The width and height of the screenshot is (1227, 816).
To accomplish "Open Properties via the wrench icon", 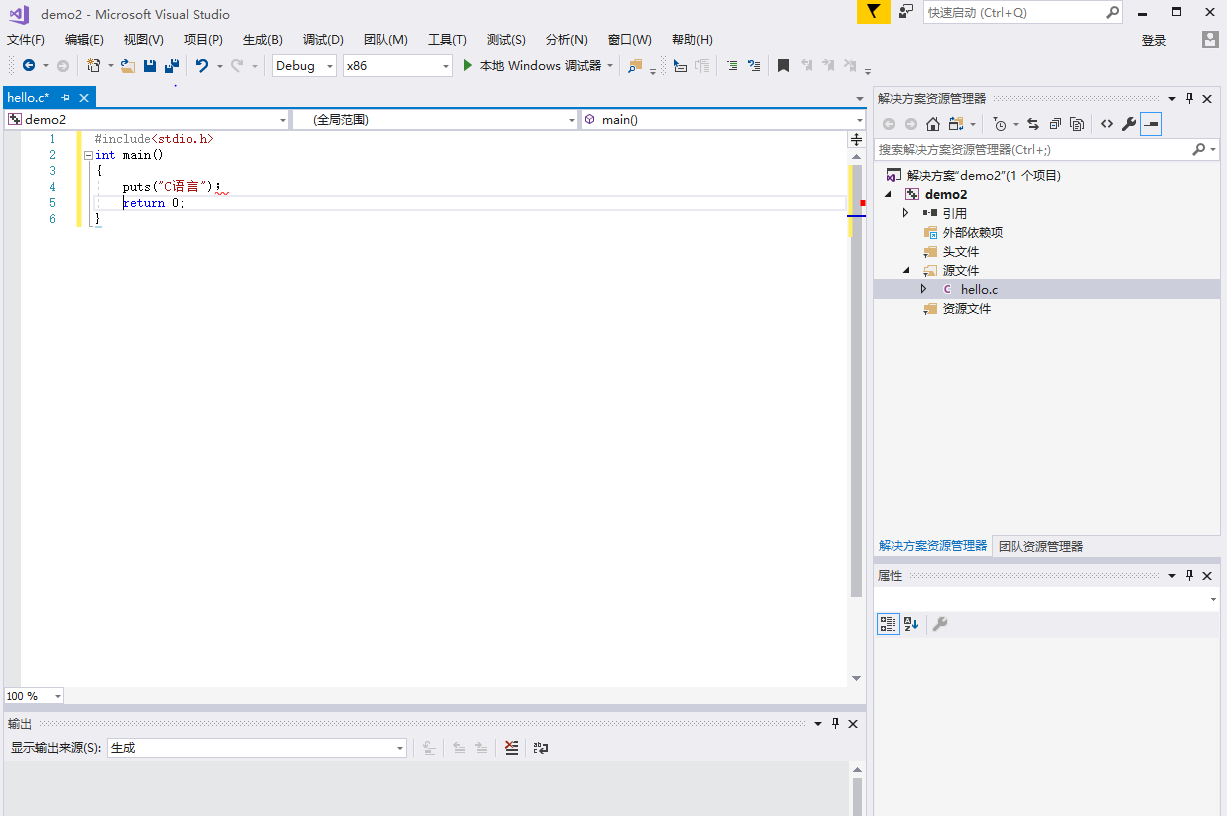I will click(x=1129, y=124).
